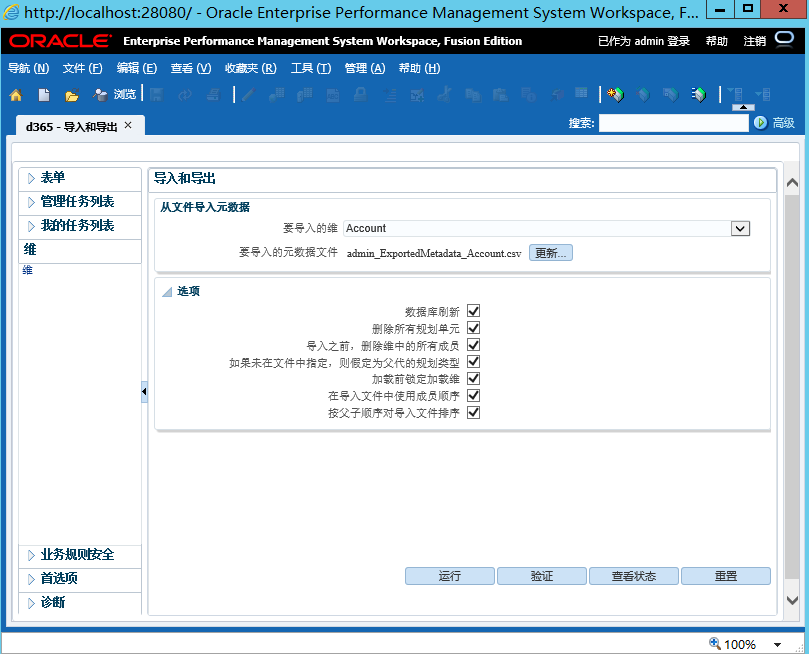Toggle the 加载前锁定加载维 checkbox
The width and height of the screenshot is (809, 654).
coord(473,379)
